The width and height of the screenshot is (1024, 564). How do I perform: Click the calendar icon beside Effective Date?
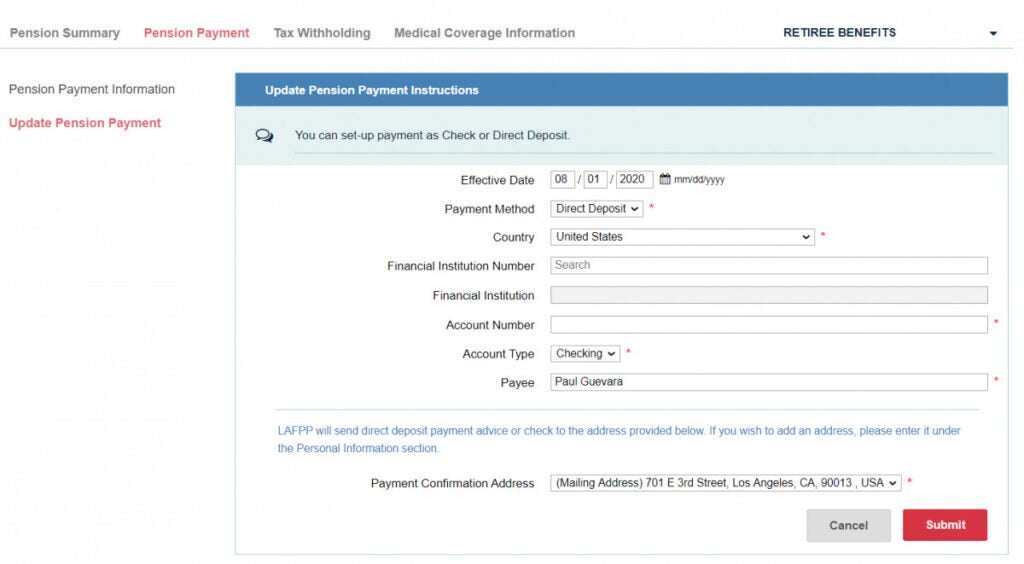pos(665,180)
